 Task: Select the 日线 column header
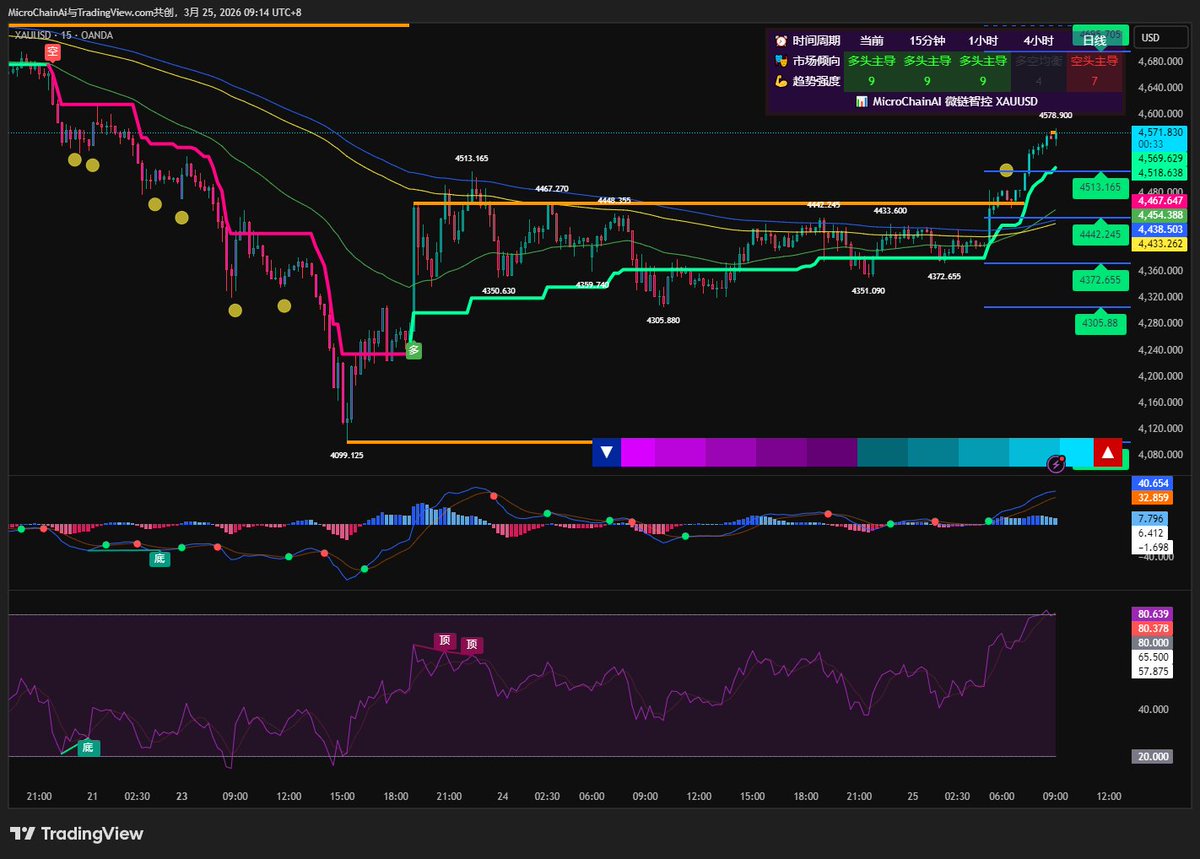pyautogui.click(x=1095, y=41)
